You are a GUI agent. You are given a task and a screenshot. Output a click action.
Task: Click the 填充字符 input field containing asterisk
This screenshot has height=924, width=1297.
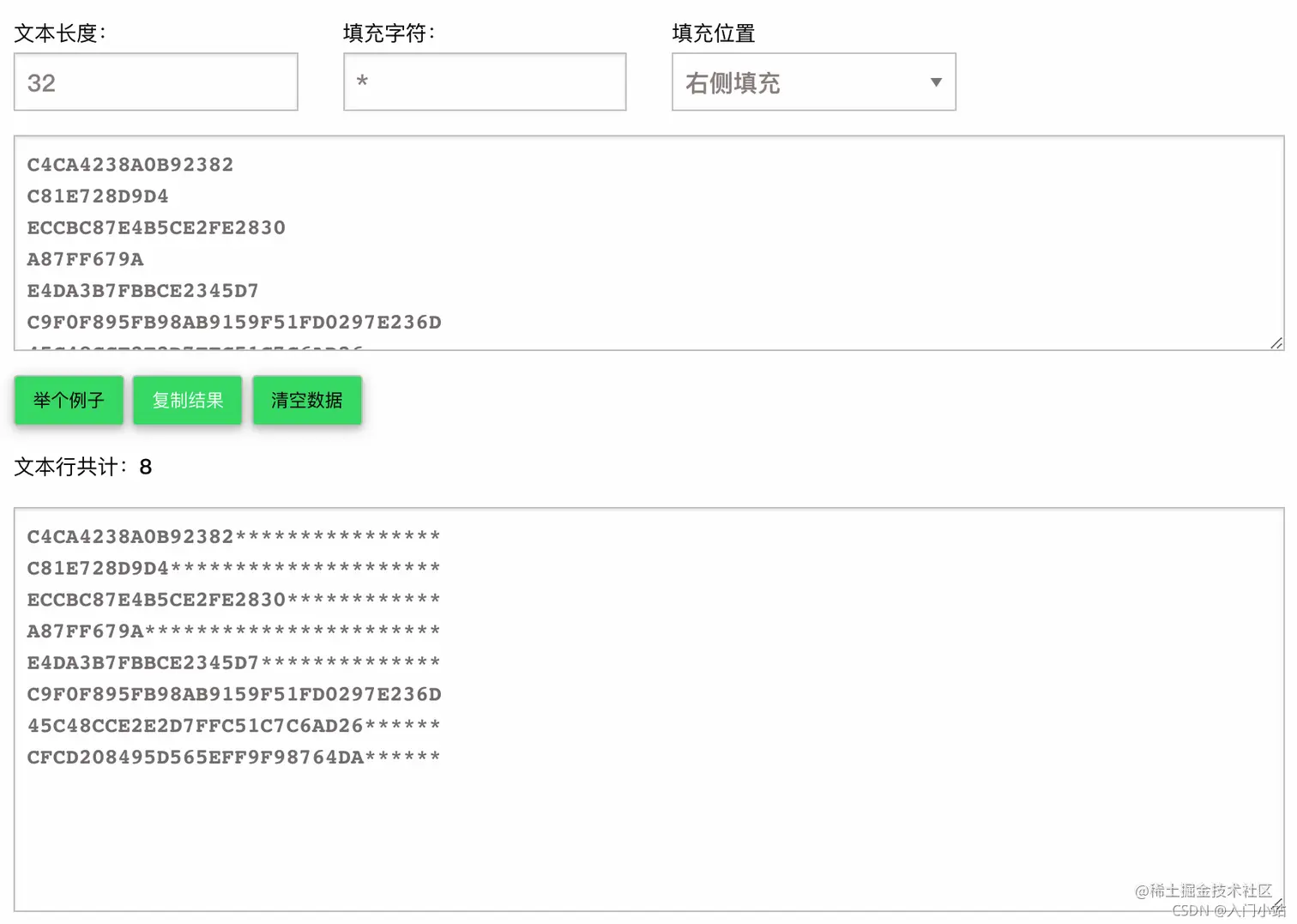point(485,82)
